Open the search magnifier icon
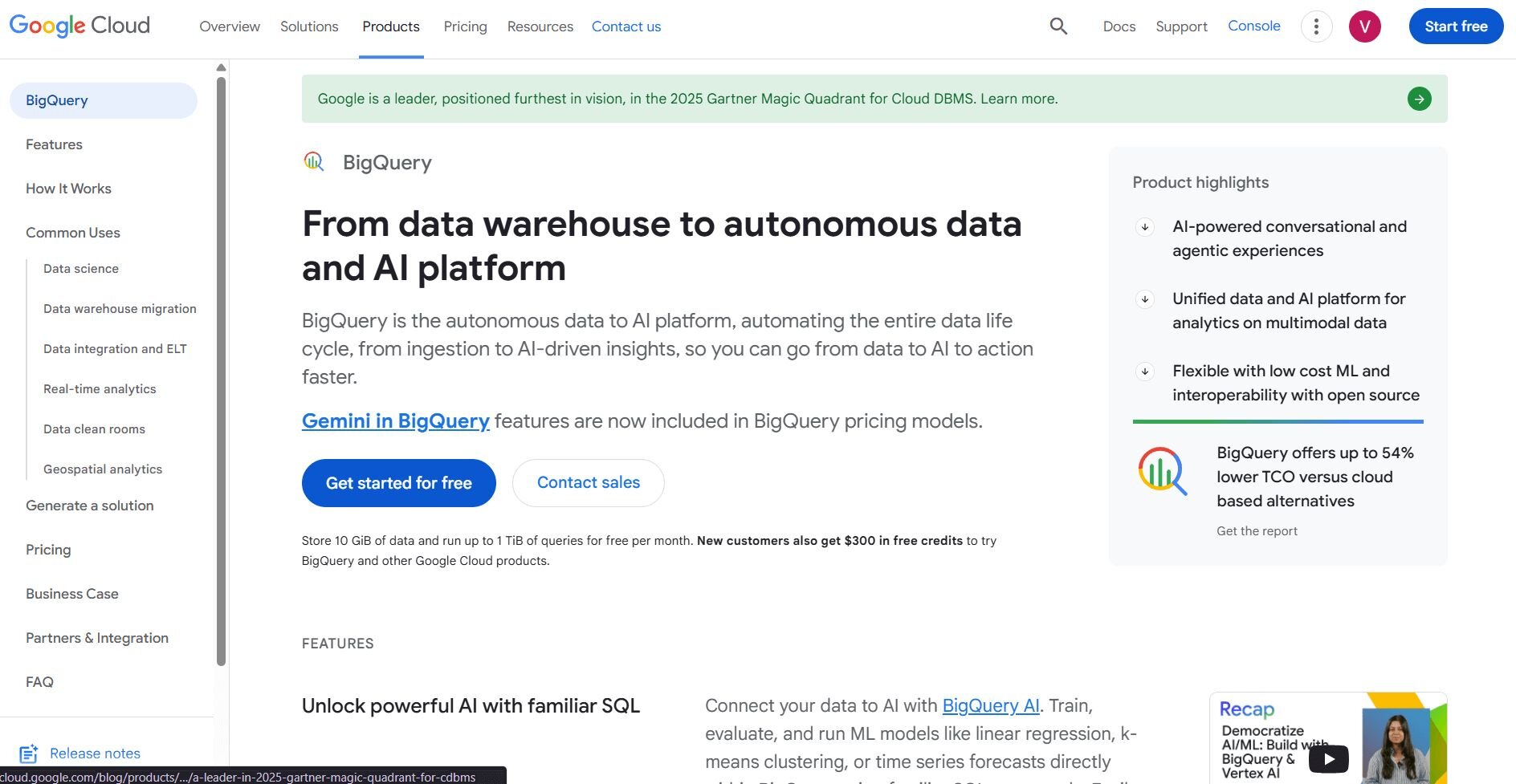 [1058, 26]
